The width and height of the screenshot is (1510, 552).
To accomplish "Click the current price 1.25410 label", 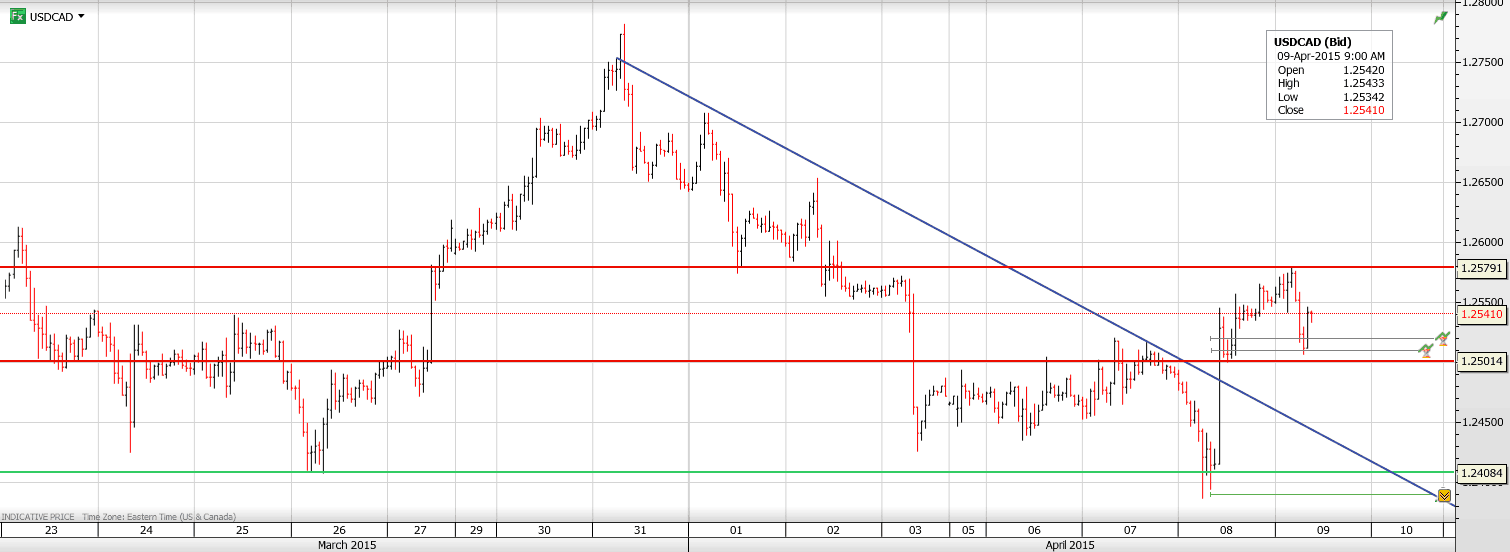I will pos(1481,314).
